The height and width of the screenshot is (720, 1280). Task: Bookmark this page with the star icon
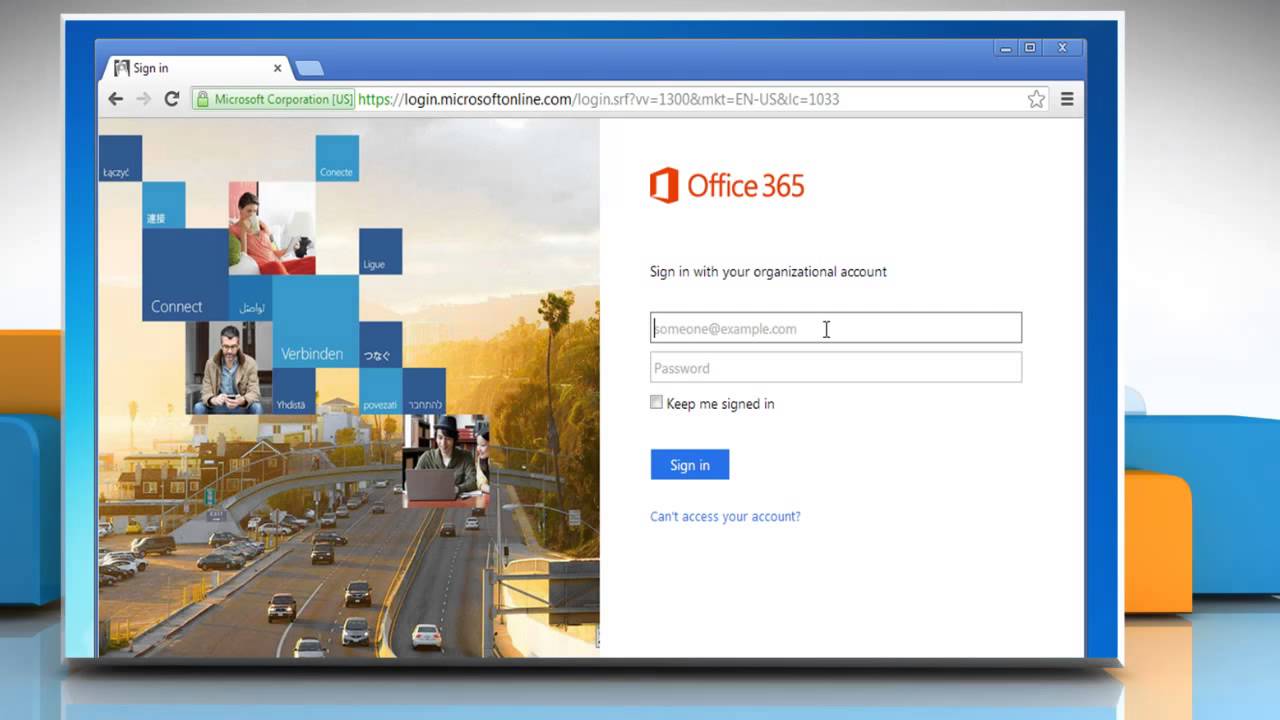[1036, 99]
